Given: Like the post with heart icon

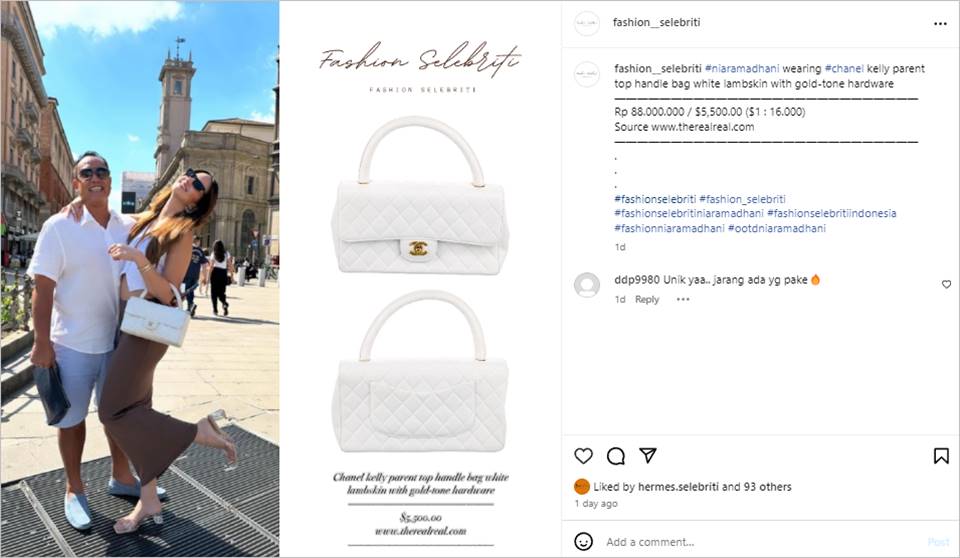Looking at the screenshot, I should (x=583, y=456).
